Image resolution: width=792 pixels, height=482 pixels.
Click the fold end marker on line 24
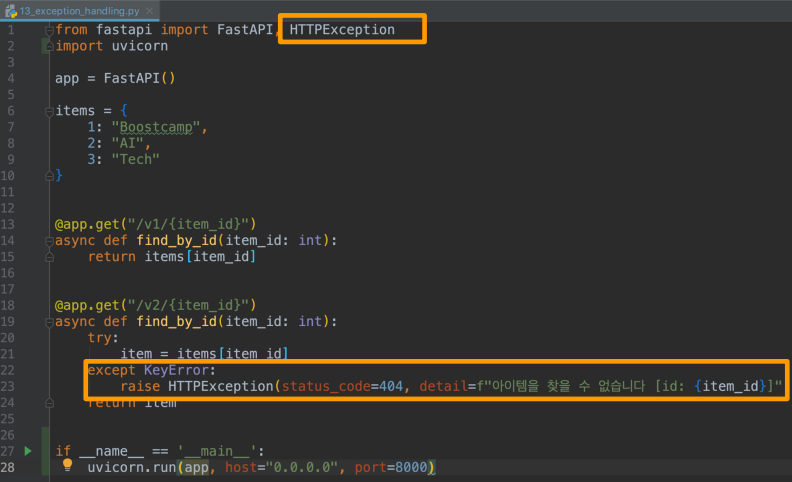pyautogui.click(x=50, y=403)
